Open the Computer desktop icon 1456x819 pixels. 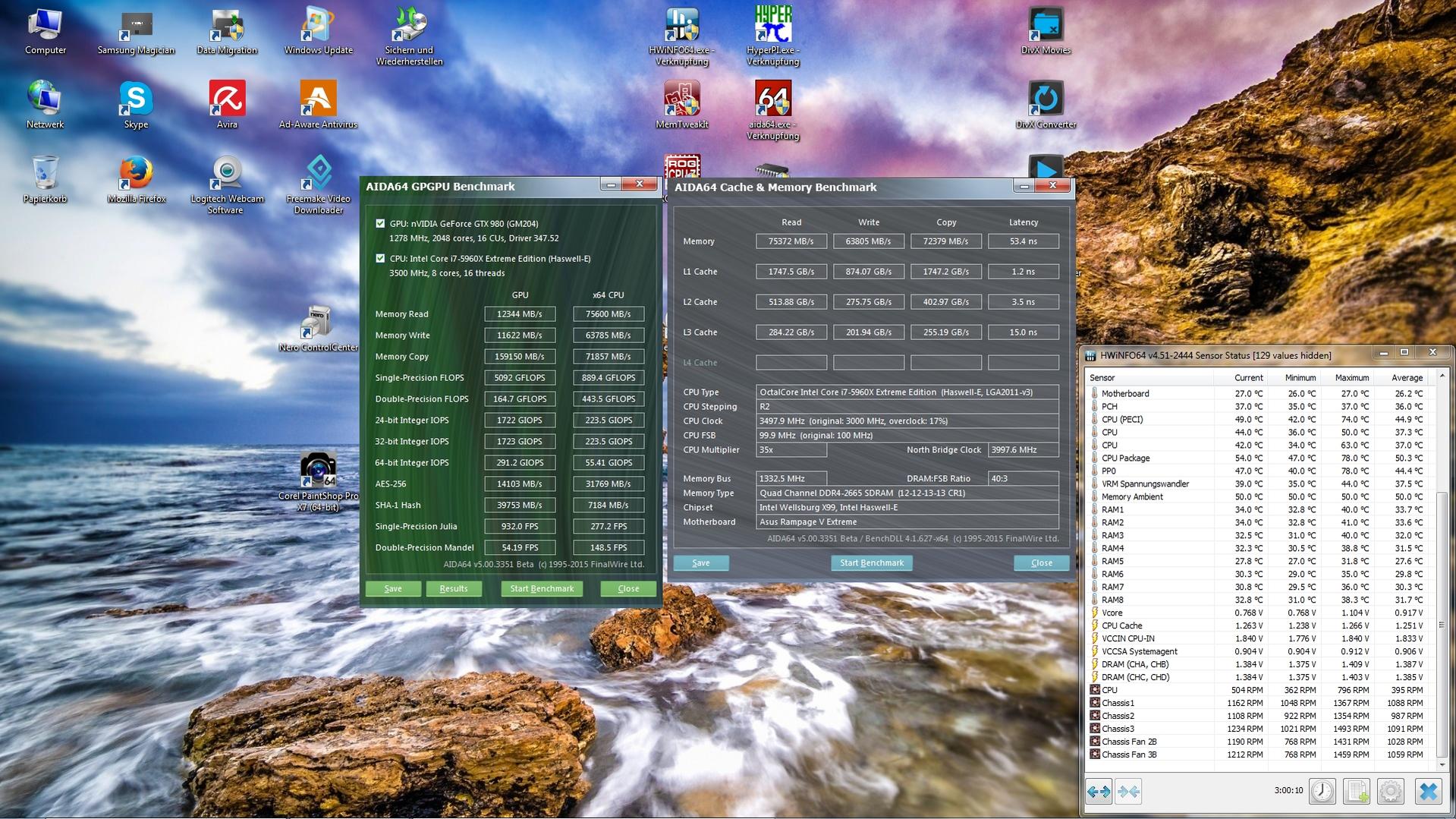tap(46, 31)
